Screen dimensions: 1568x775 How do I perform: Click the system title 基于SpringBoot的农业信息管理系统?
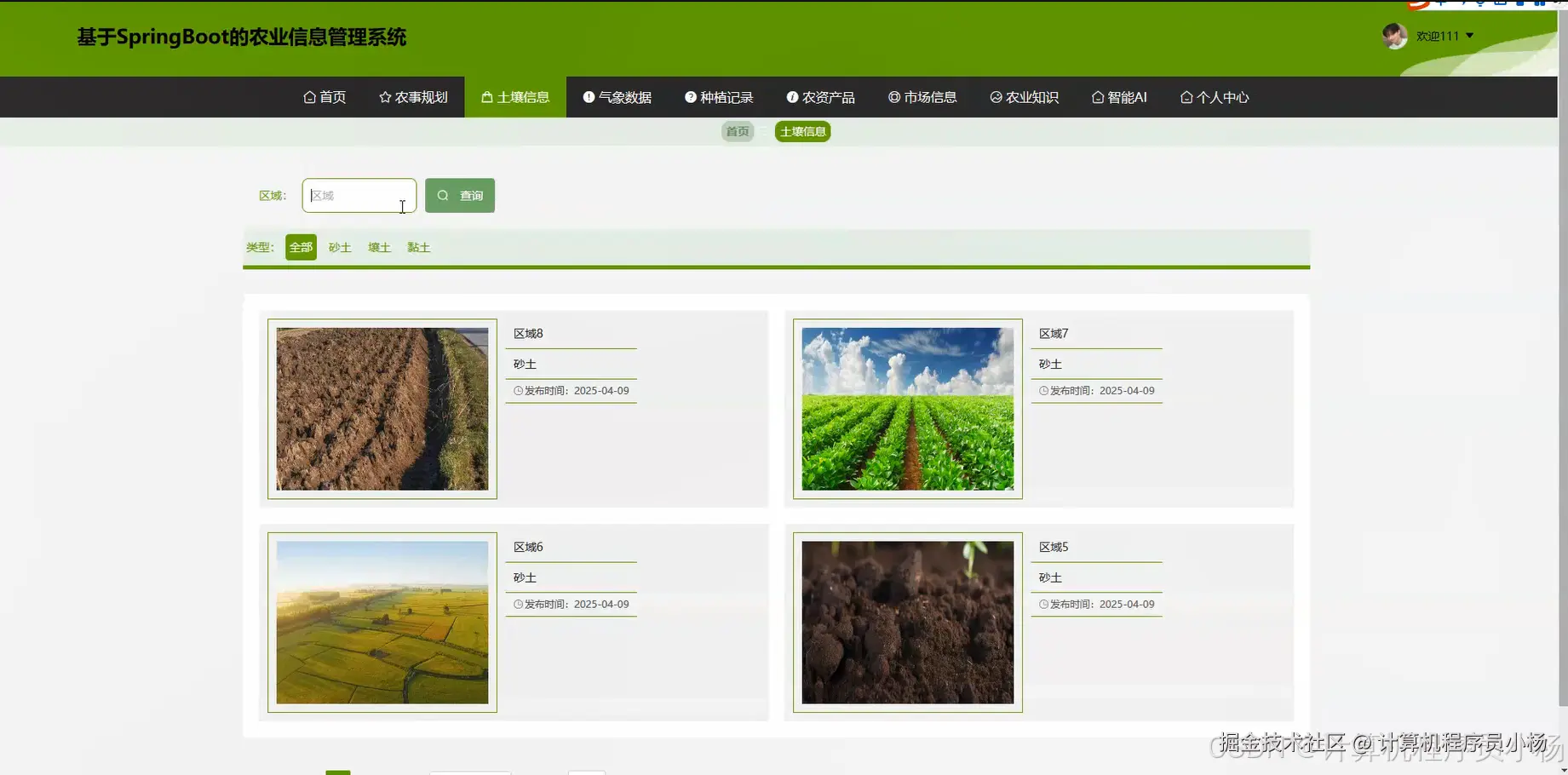pyautogui.click(x=242, y=37)
